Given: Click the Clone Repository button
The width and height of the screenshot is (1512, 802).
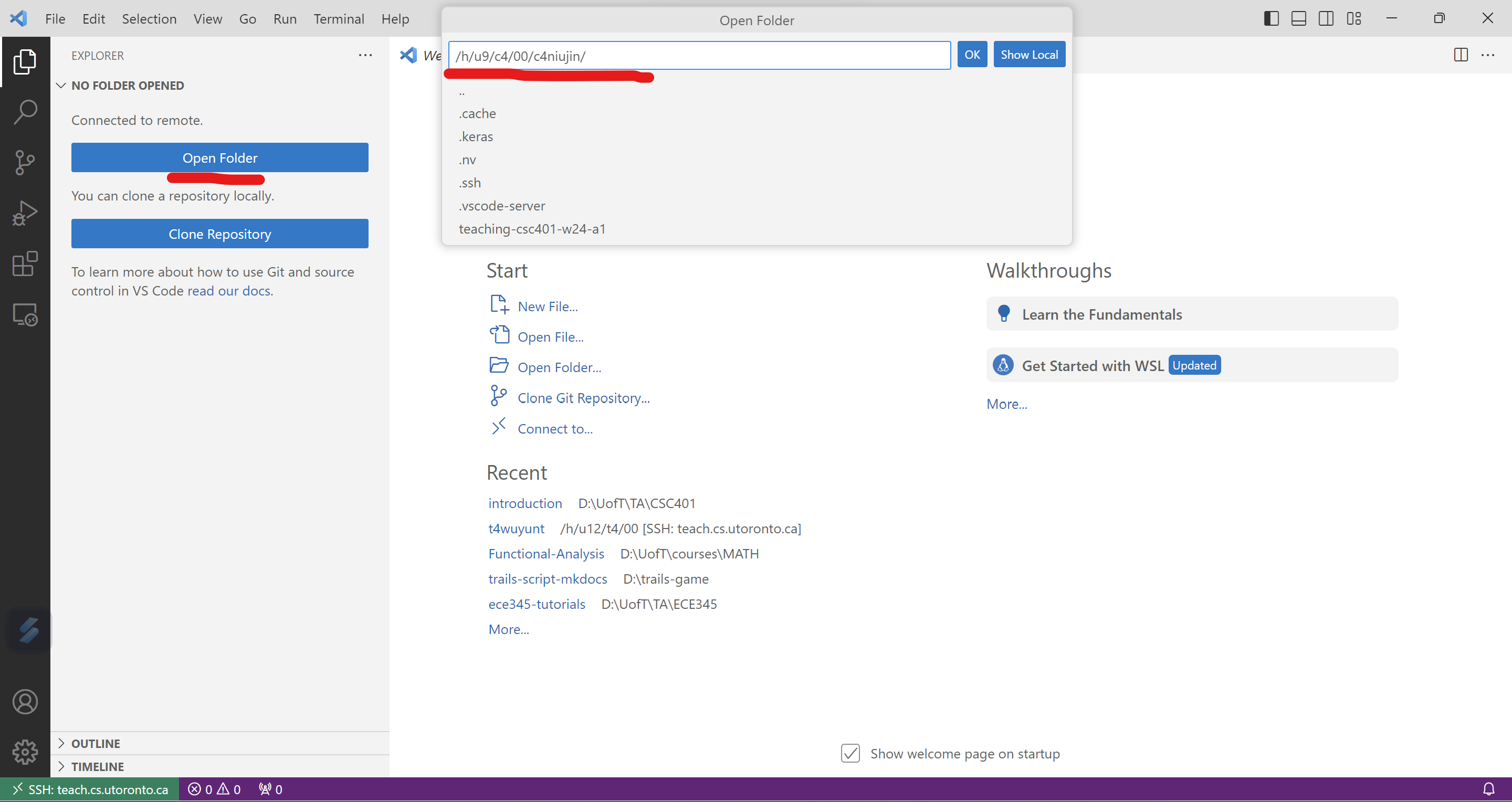Looking at the screenshot, I should (x=219, y=234).
